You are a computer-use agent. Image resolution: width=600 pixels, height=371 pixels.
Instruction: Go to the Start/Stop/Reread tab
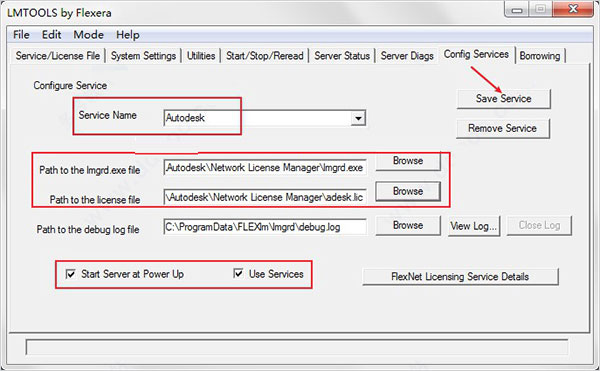point(265,56)
